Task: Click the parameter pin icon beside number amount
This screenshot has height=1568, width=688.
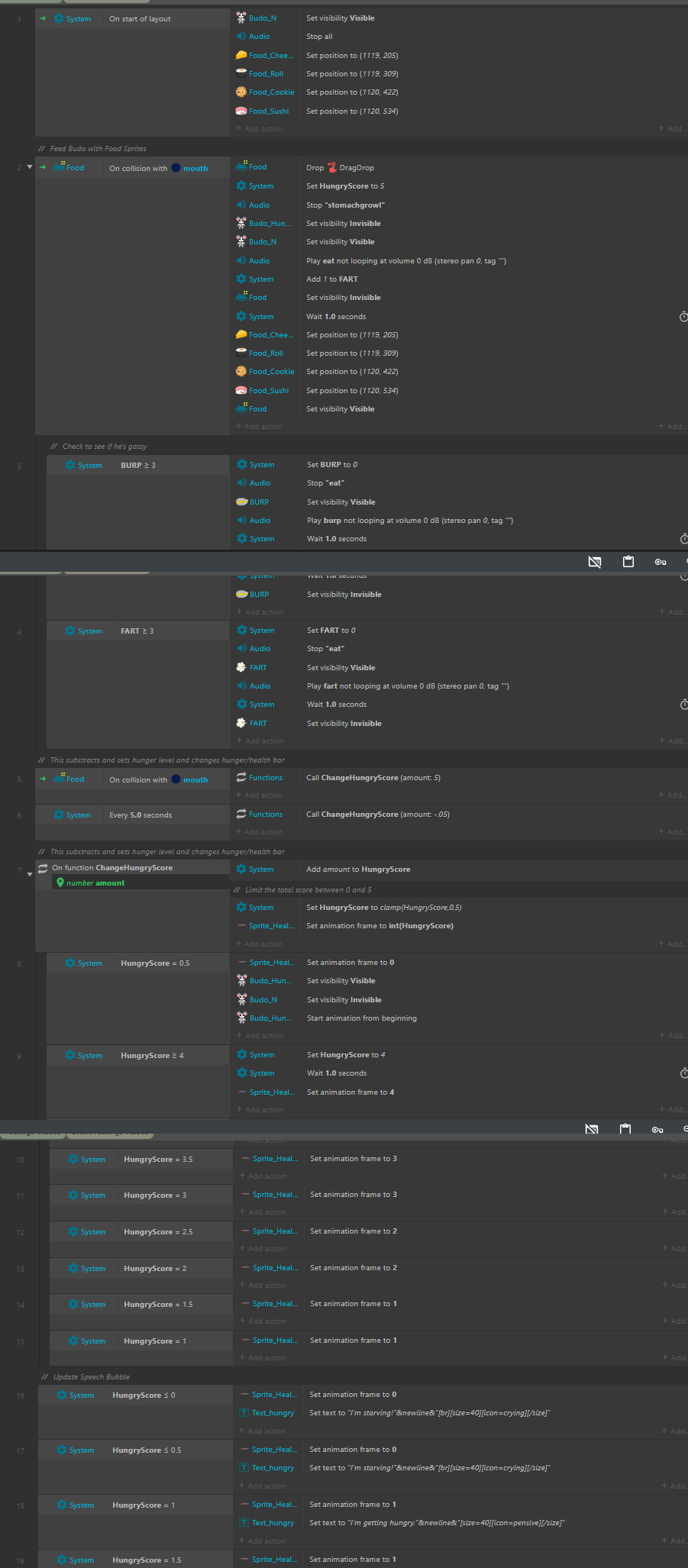Action: tap(60, 882)
